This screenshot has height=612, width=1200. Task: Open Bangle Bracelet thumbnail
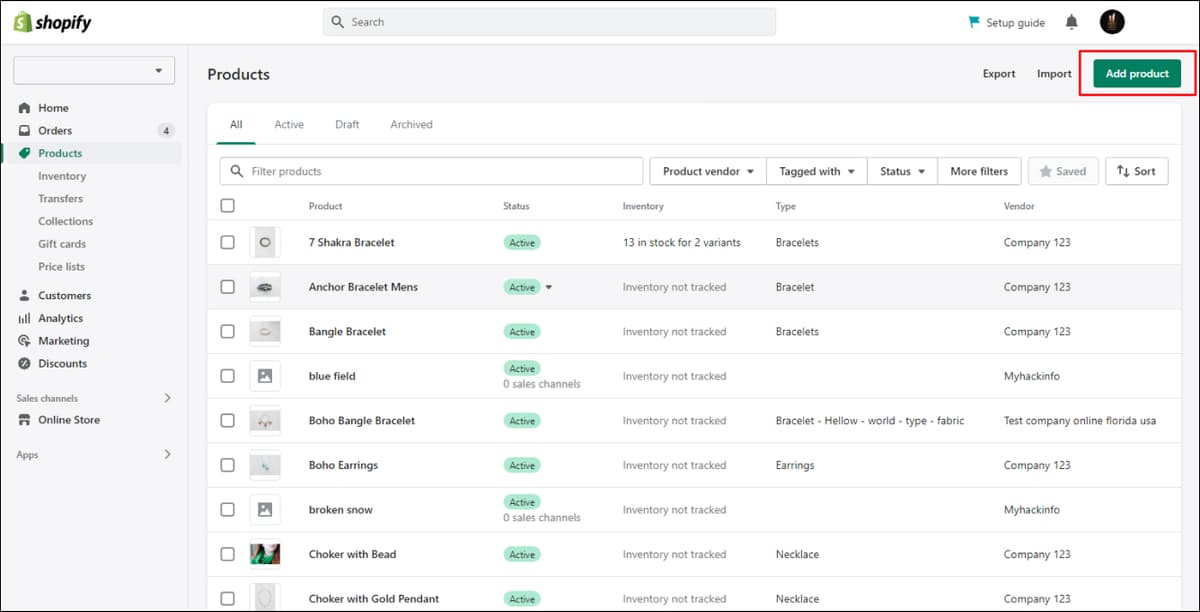coord(265,331)
